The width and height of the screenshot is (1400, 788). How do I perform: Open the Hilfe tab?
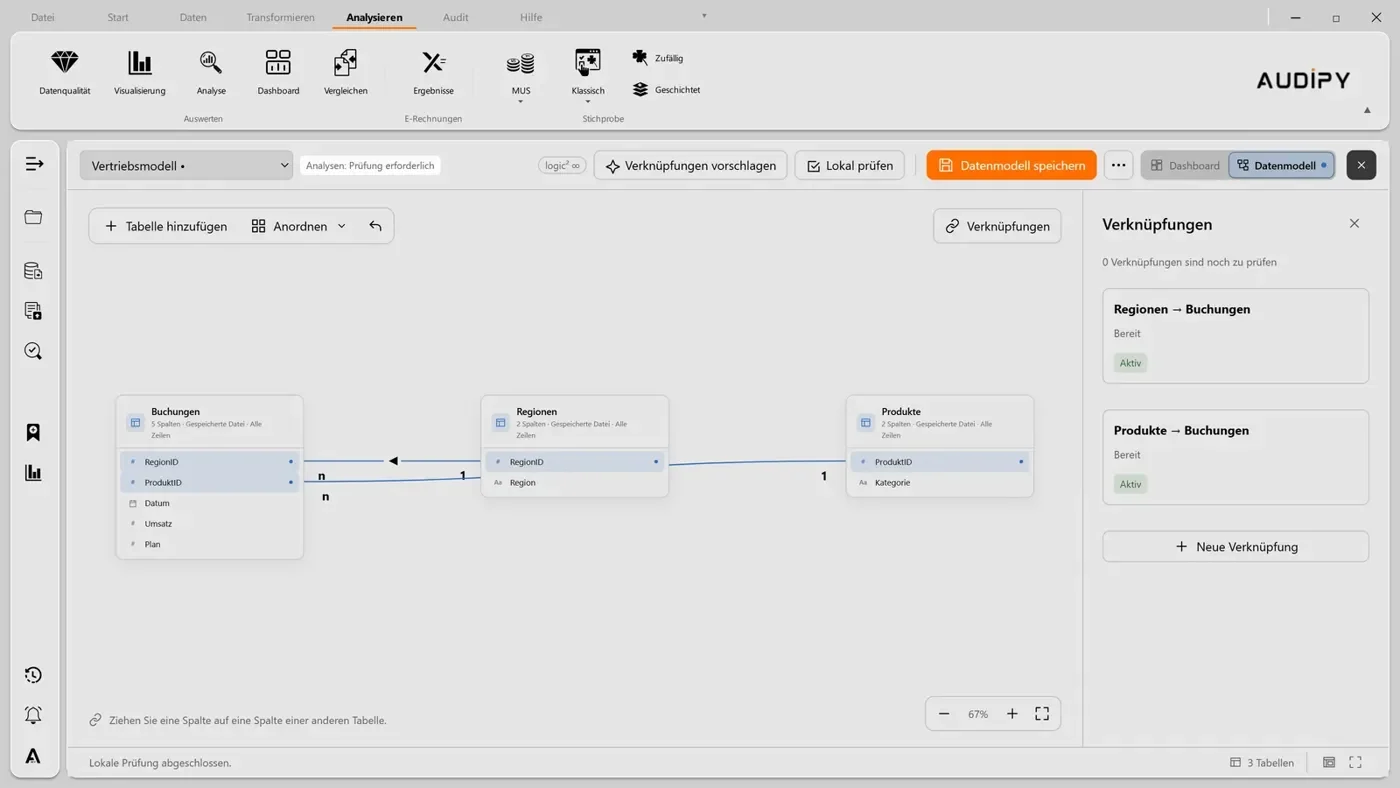(x=531, y=17)
